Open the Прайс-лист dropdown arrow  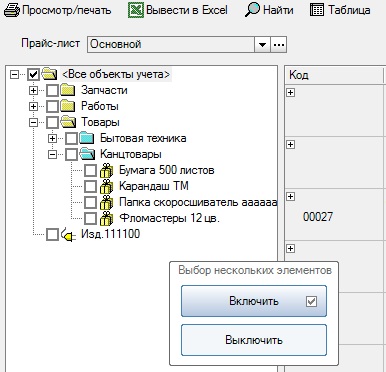tap(262, 44)
